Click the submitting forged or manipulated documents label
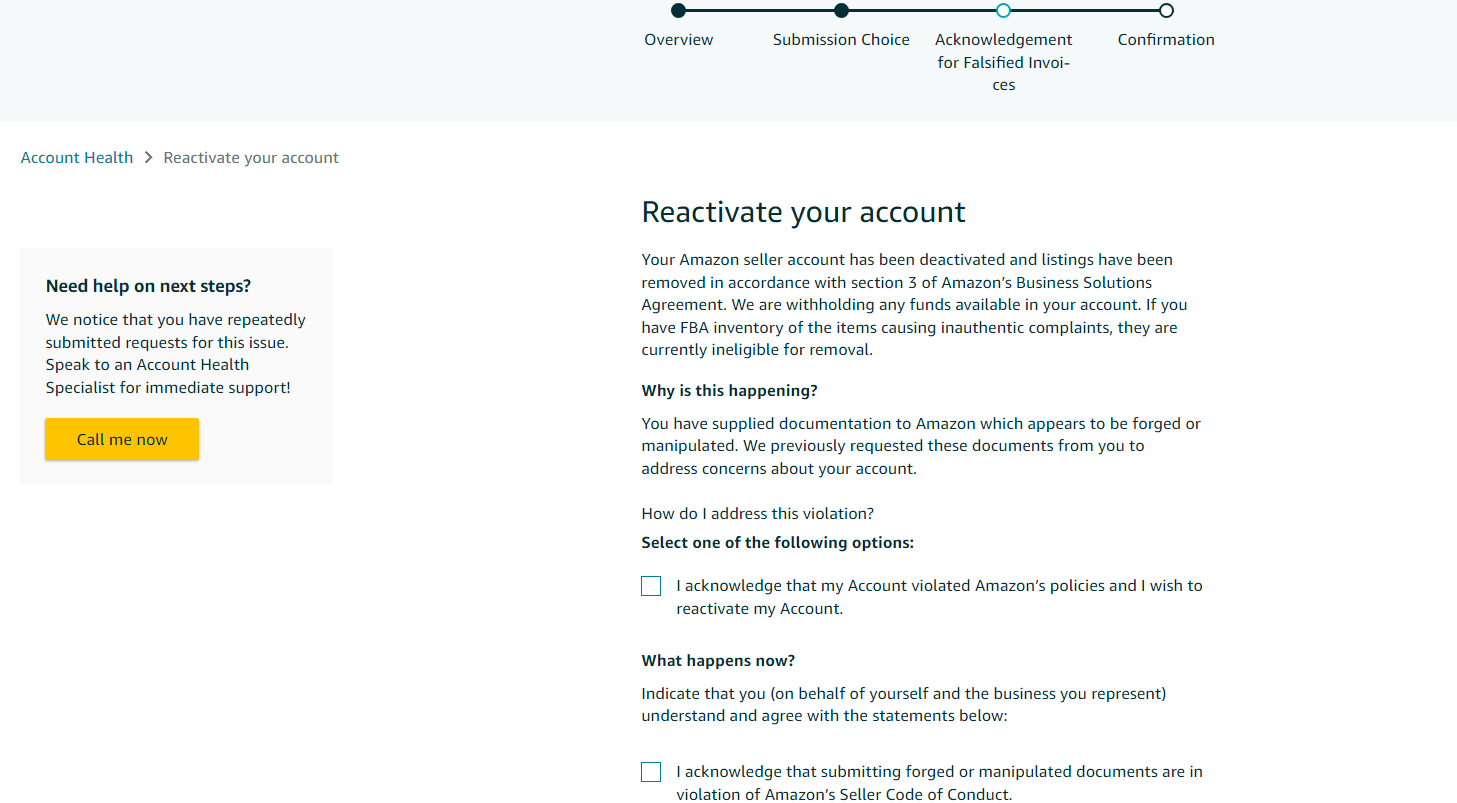Viewport: 1457px width, 803px height. tap(939, 784)
